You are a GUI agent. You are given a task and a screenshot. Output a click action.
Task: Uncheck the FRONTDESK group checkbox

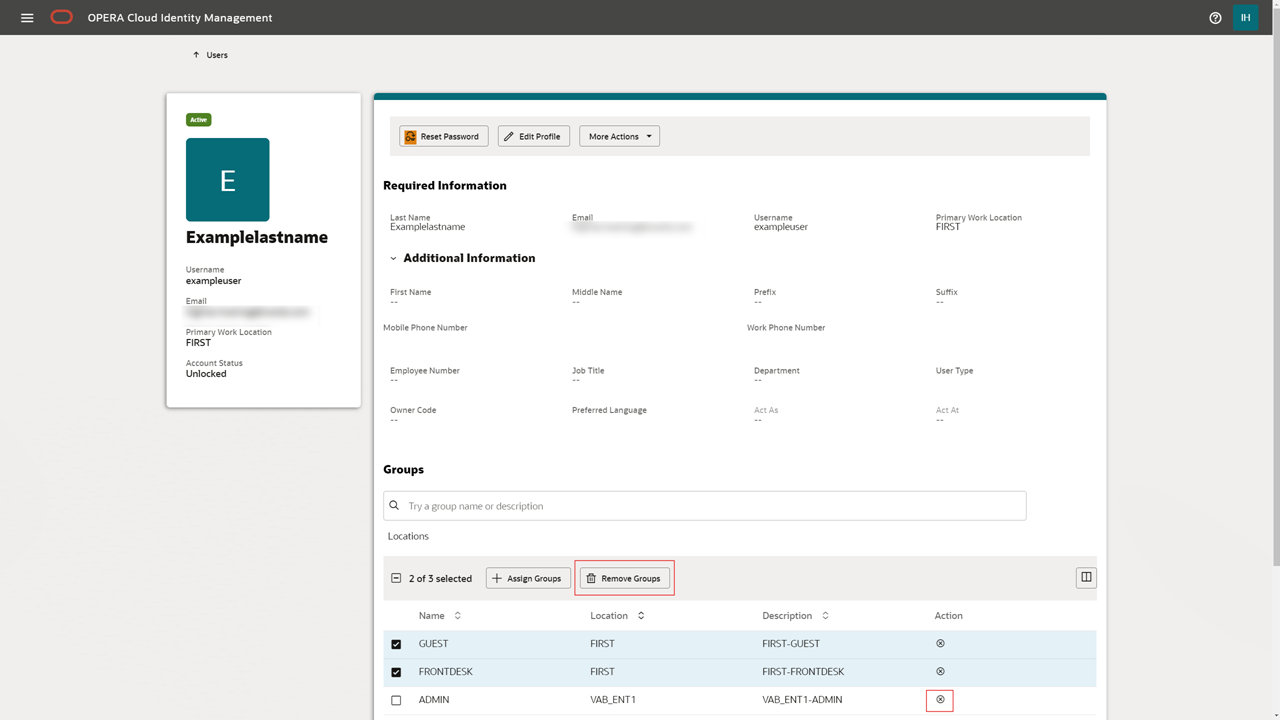pyautogui.click(x=396, y=671)
